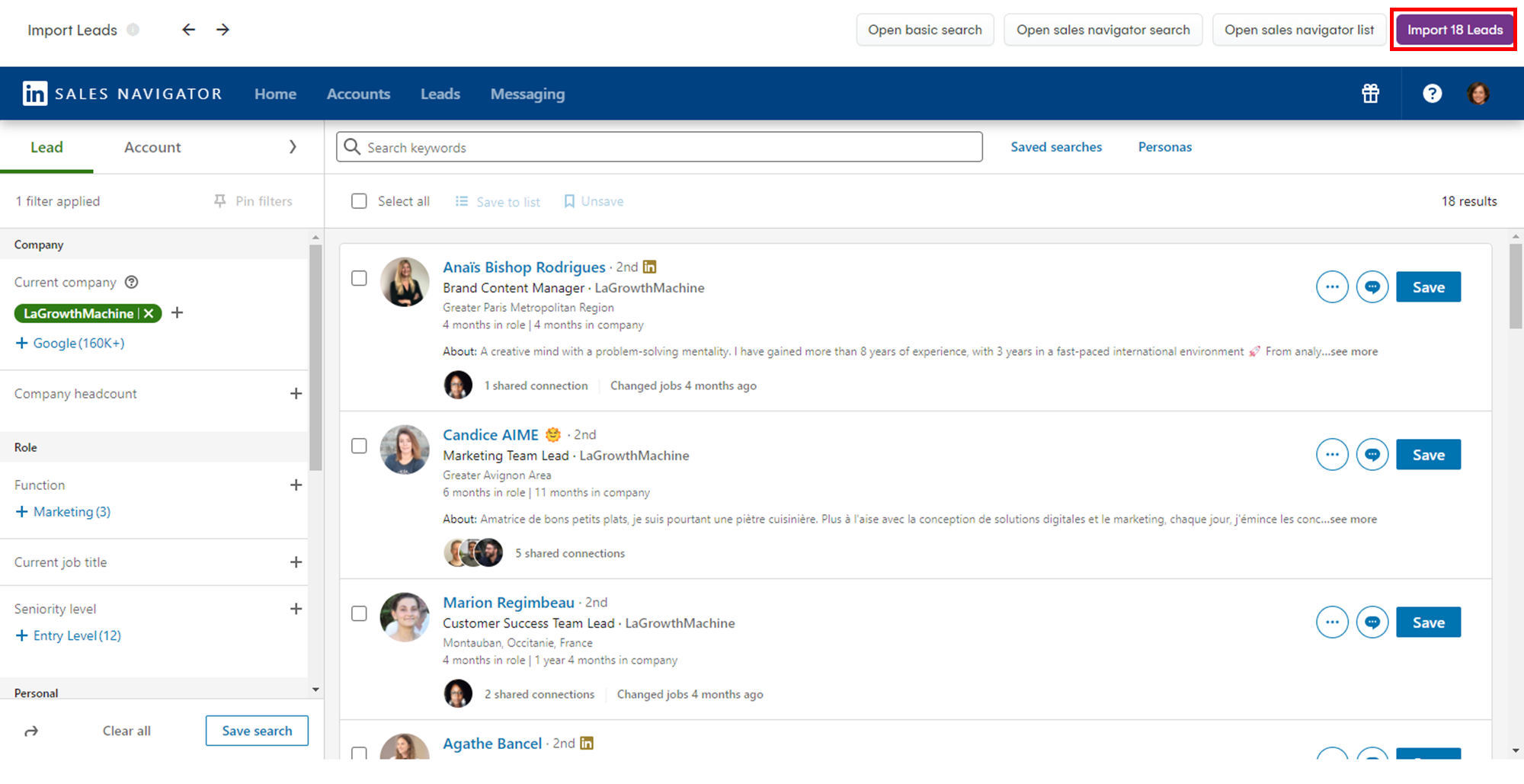The width and height of the screenshot is (1524, 784).
Task: Switch to the Lead filter tab
Action: [46, 147]
